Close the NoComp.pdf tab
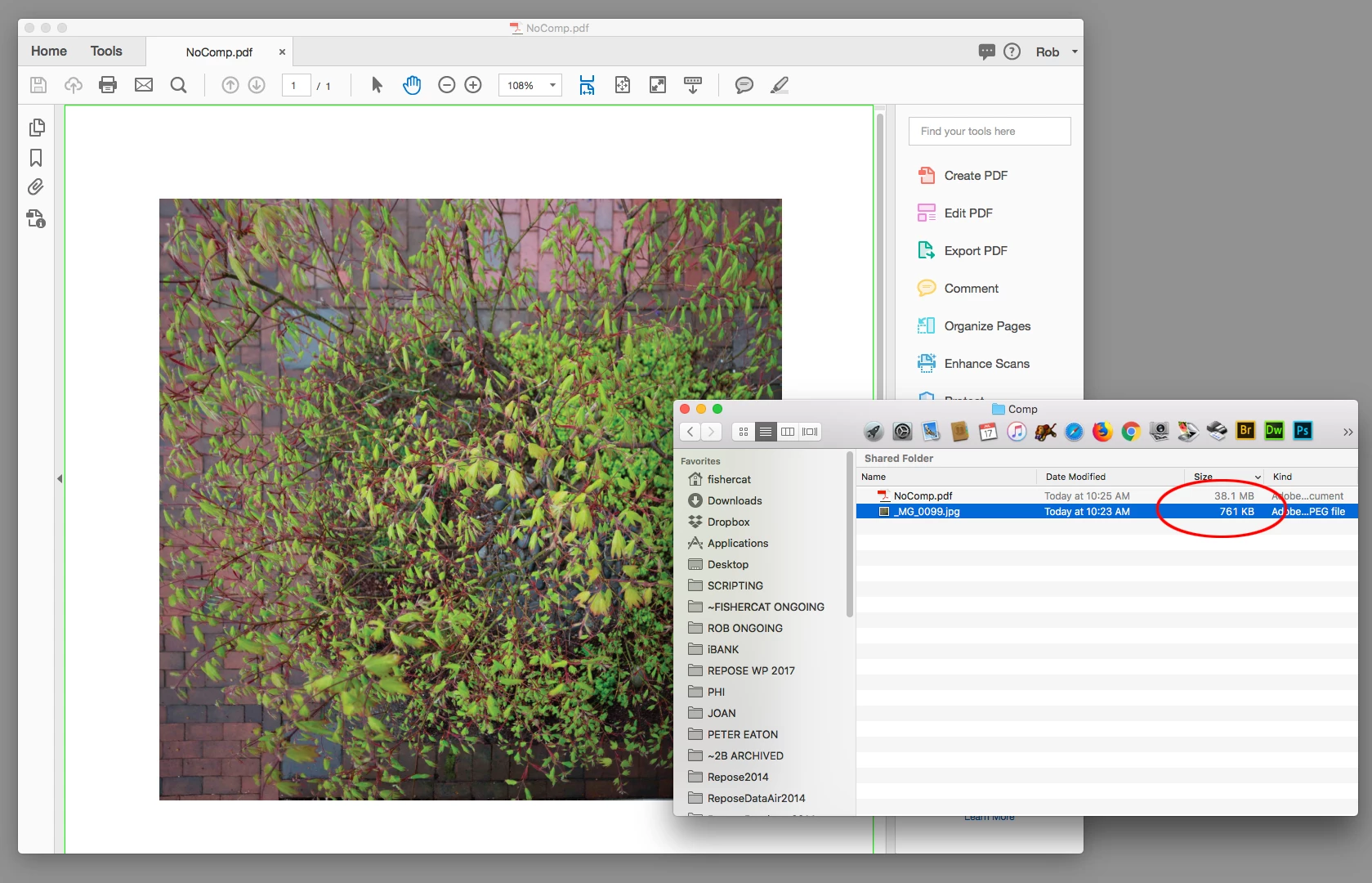Screen dimensions: 1372x883 [x=282, y=52]
